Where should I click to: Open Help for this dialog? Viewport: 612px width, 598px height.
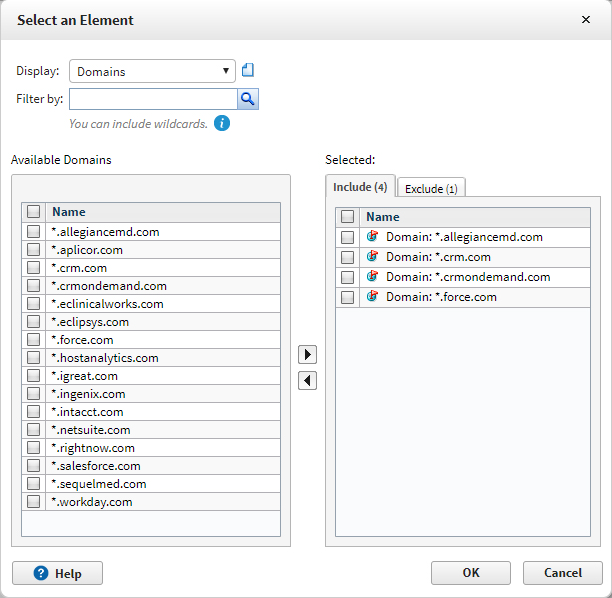pos(57,573)
